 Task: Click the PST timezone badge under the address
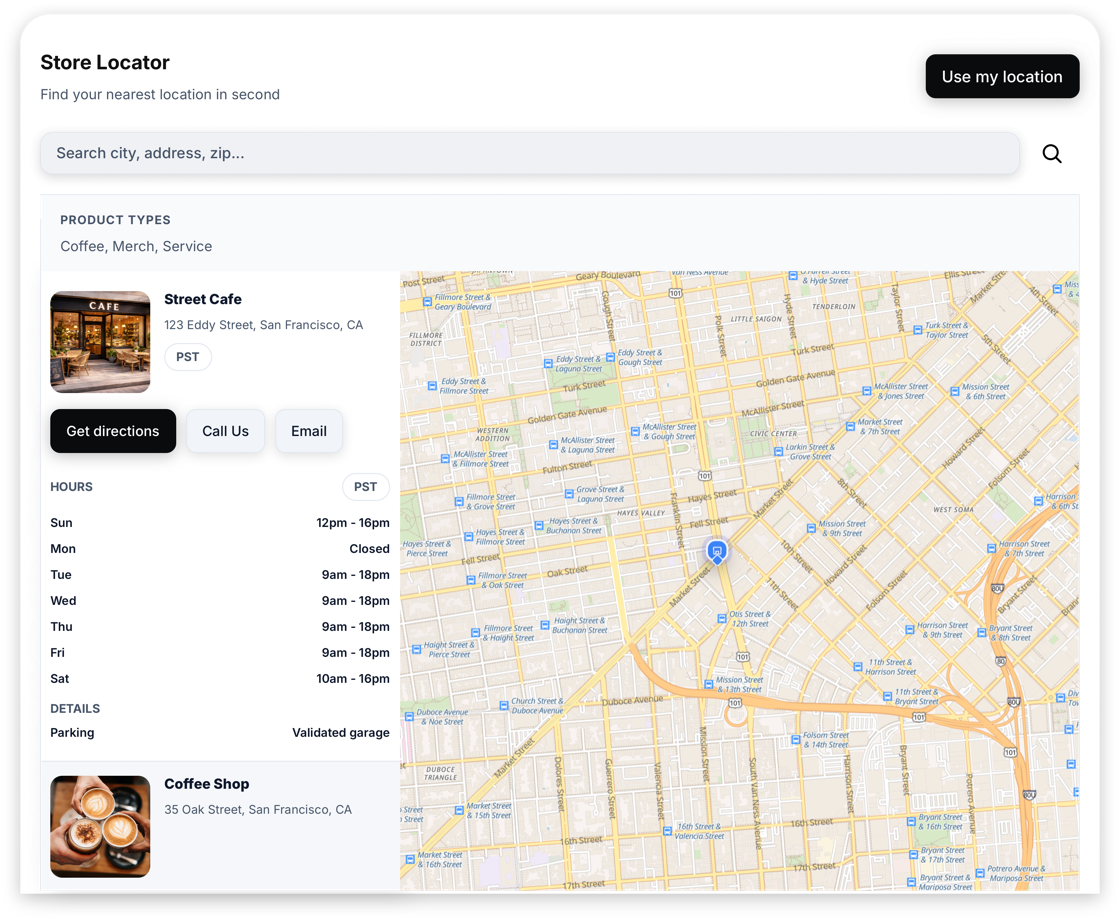click(x=188, y=357)
